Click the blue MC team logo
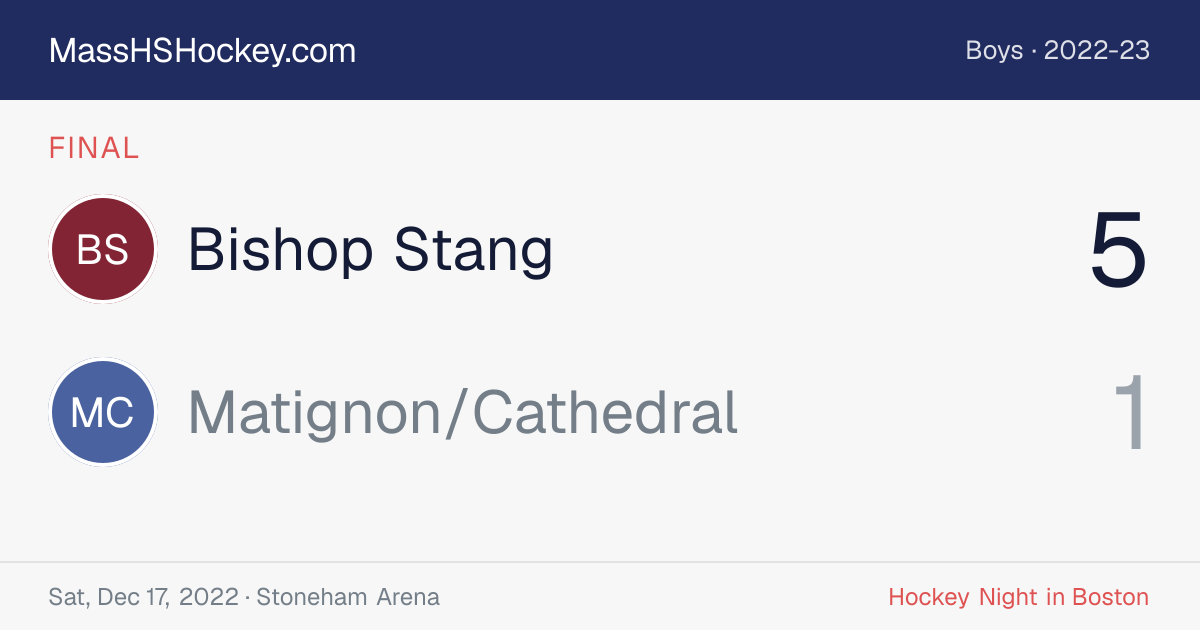Screen dimensions: 1200x630 (x=103, y=412)
